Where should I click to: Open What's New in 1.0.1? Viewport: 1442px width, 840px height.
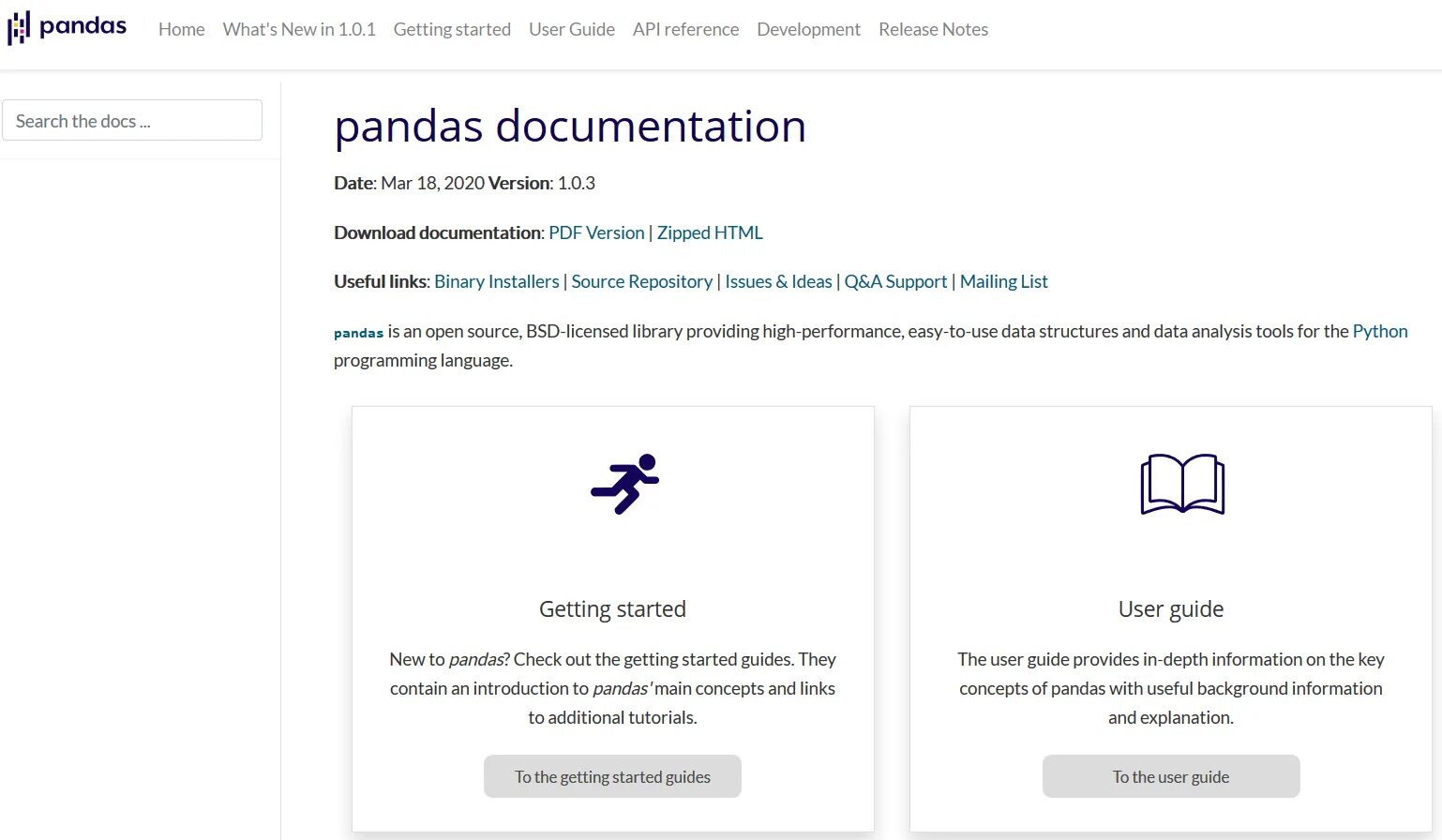click(x=299, y=29)
